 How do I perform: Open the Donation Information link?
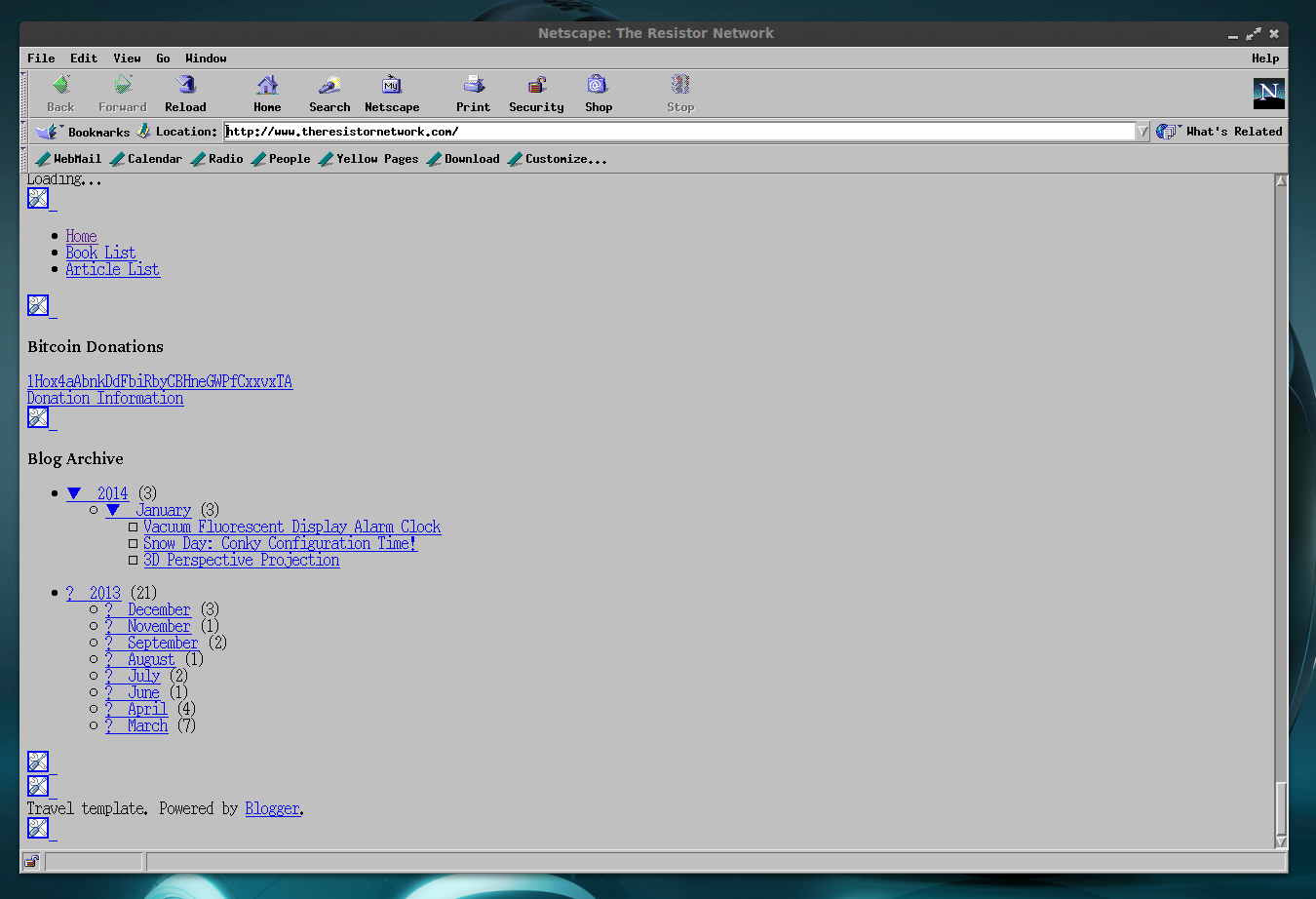(x=105, y=398)
